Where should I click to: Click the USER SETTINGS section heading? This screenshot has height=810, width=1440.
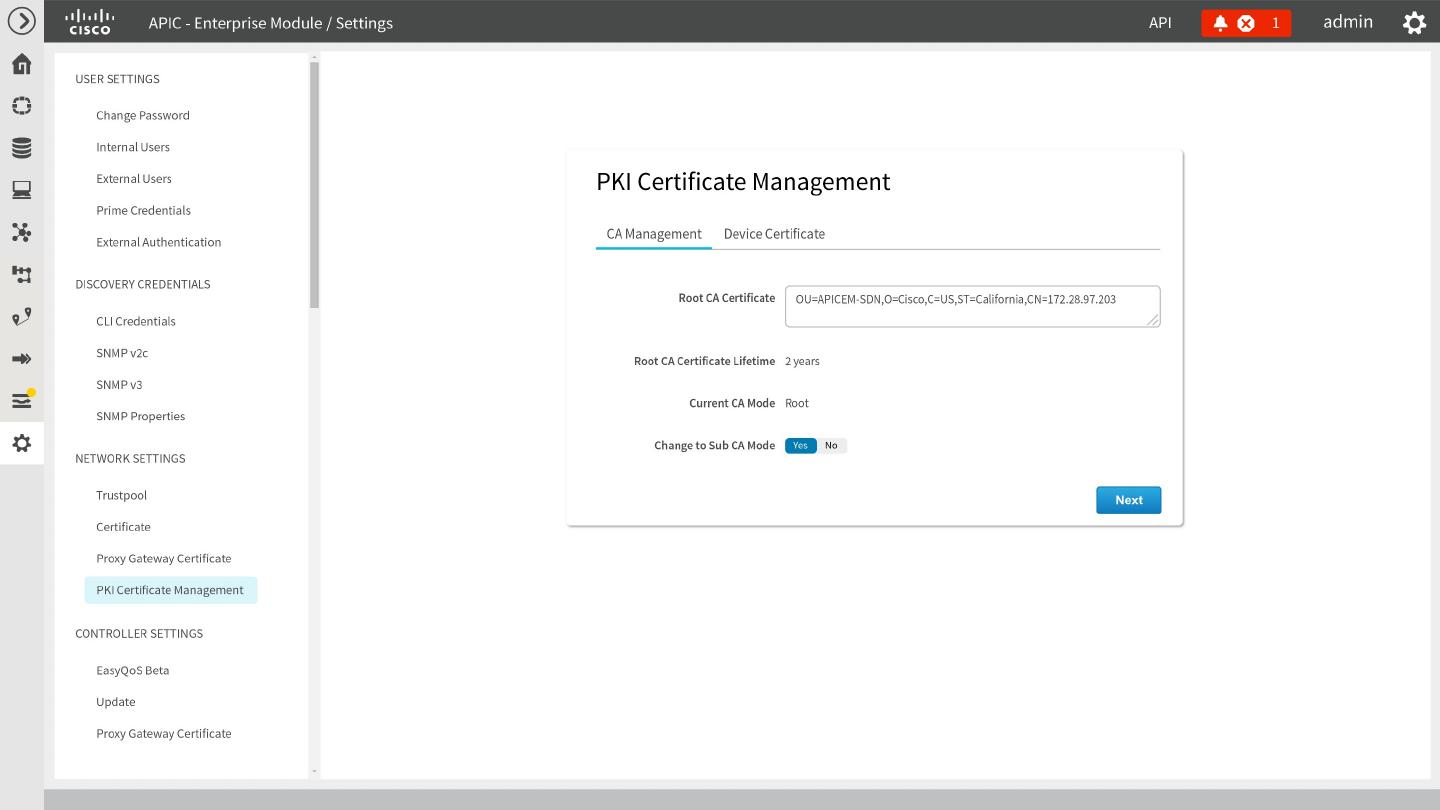point(117,79)
